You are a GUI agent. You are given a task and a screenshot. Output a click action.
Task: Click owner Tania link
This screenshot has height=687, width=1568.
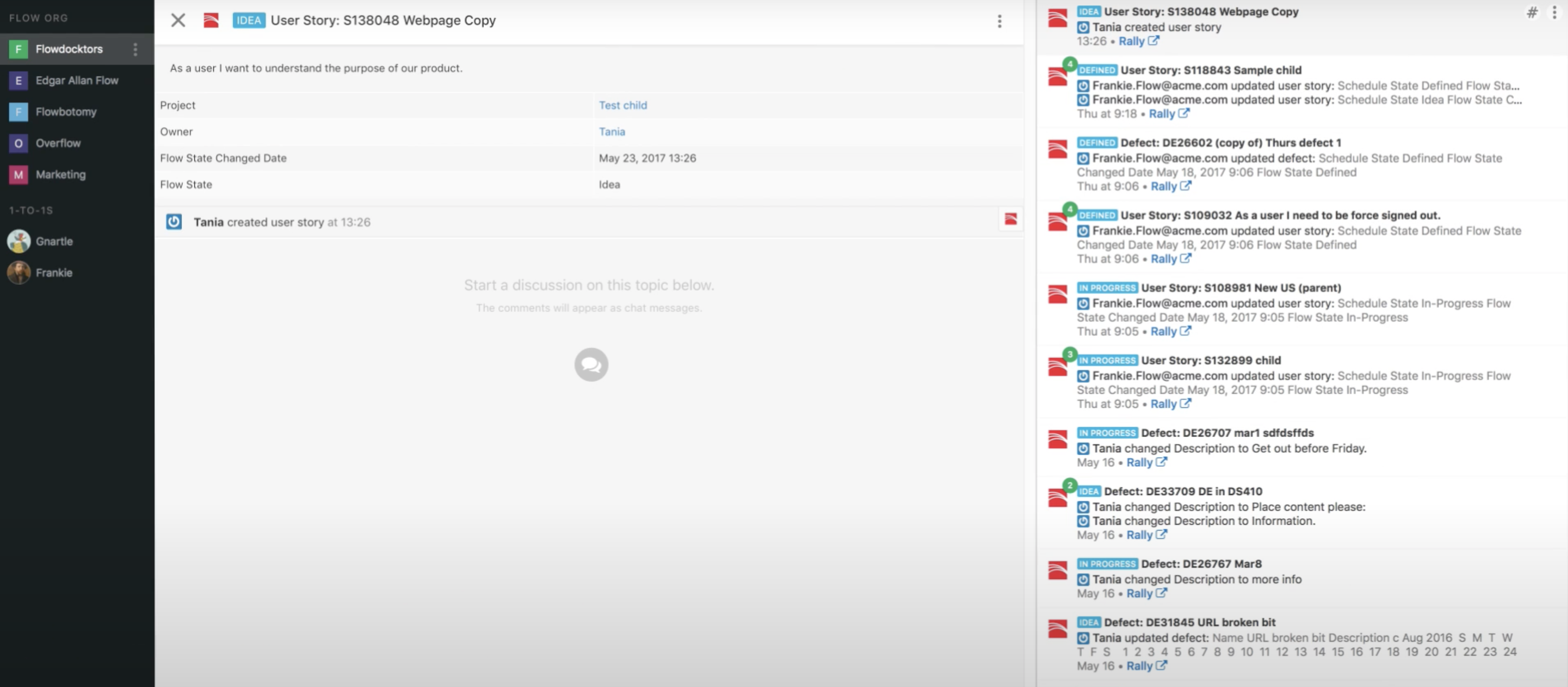click(x=611, y=131)
